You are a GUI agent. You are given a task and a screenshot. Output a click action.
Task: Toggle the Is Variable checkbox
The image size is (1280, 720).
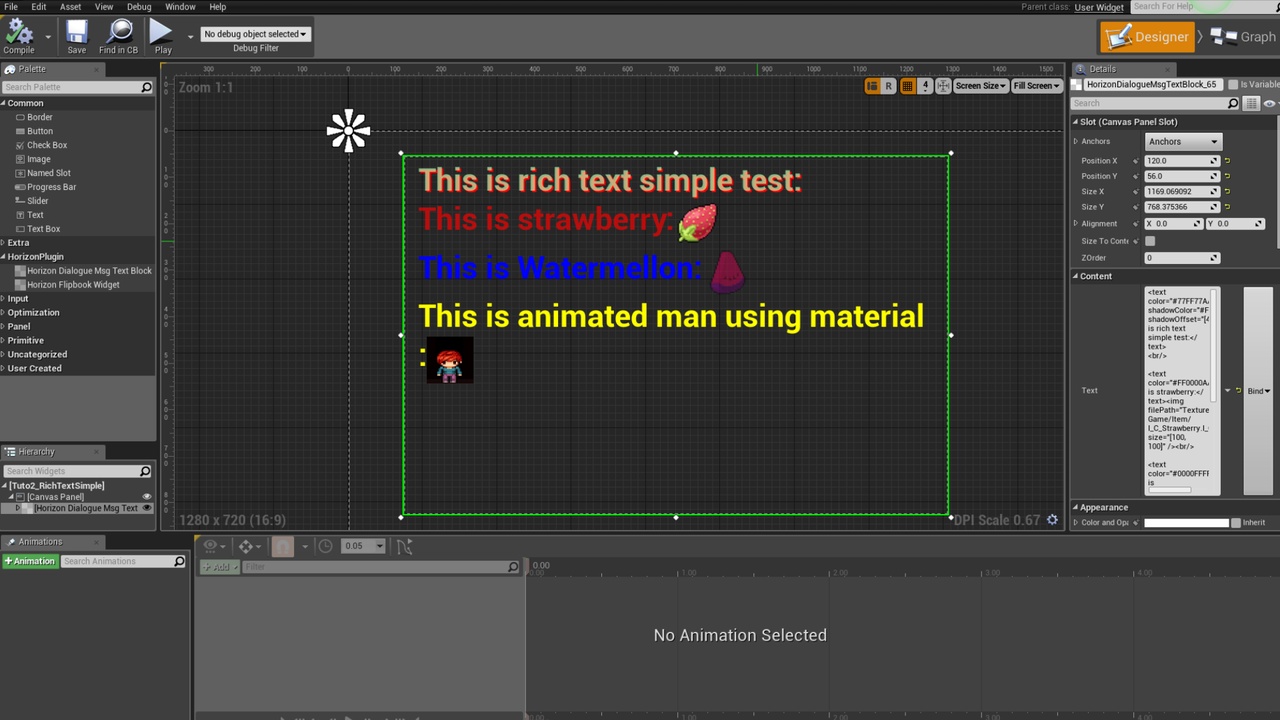coord(1233,85)
